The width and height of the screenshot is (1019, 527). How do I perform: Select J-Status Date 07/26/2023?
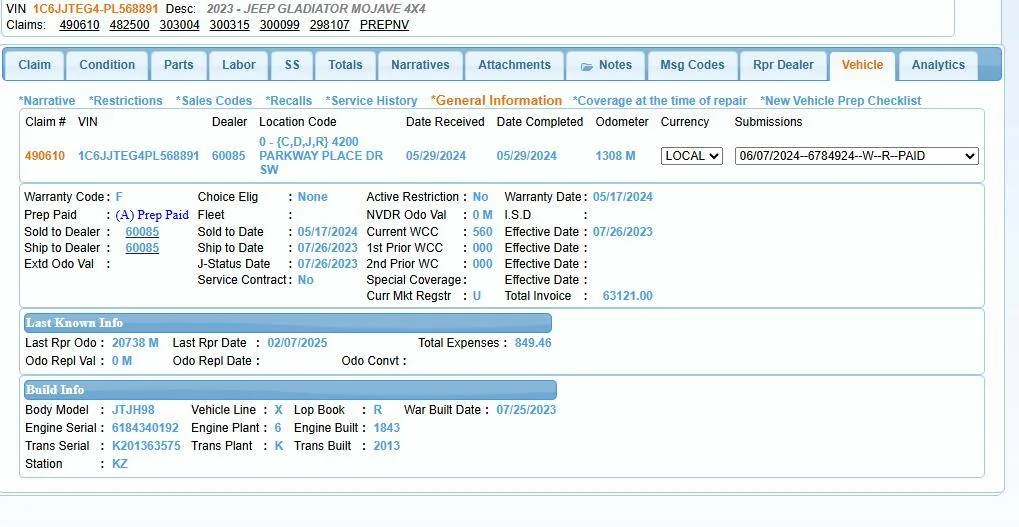(x=328, y=264)
